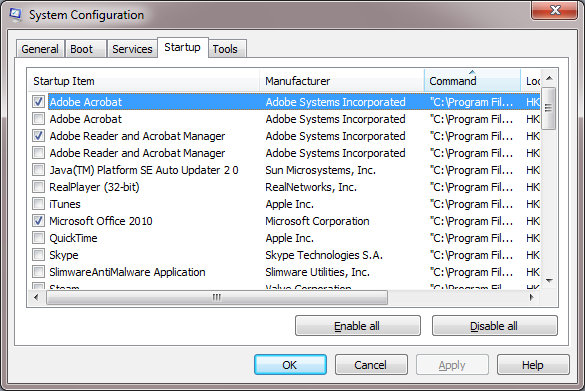Select the 'Skype' item name
The height and width of the screenshot is (391, 585).
pyautogui.click(x=64, y=255)
